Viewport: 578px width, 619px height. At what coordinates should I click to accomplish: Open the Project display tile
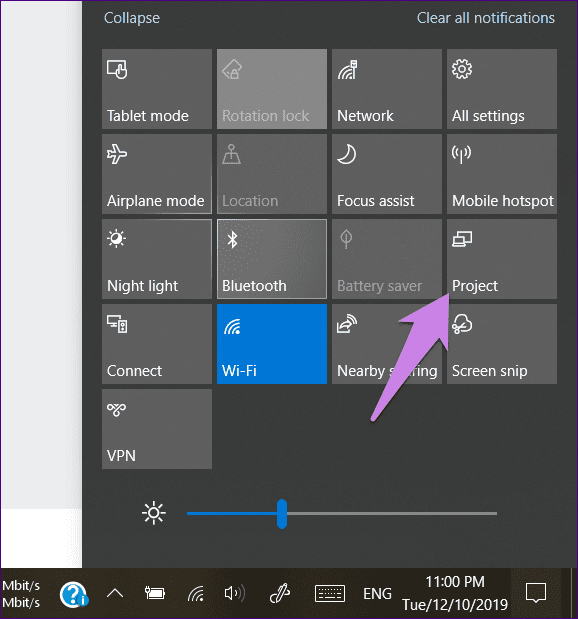point(502,259)
